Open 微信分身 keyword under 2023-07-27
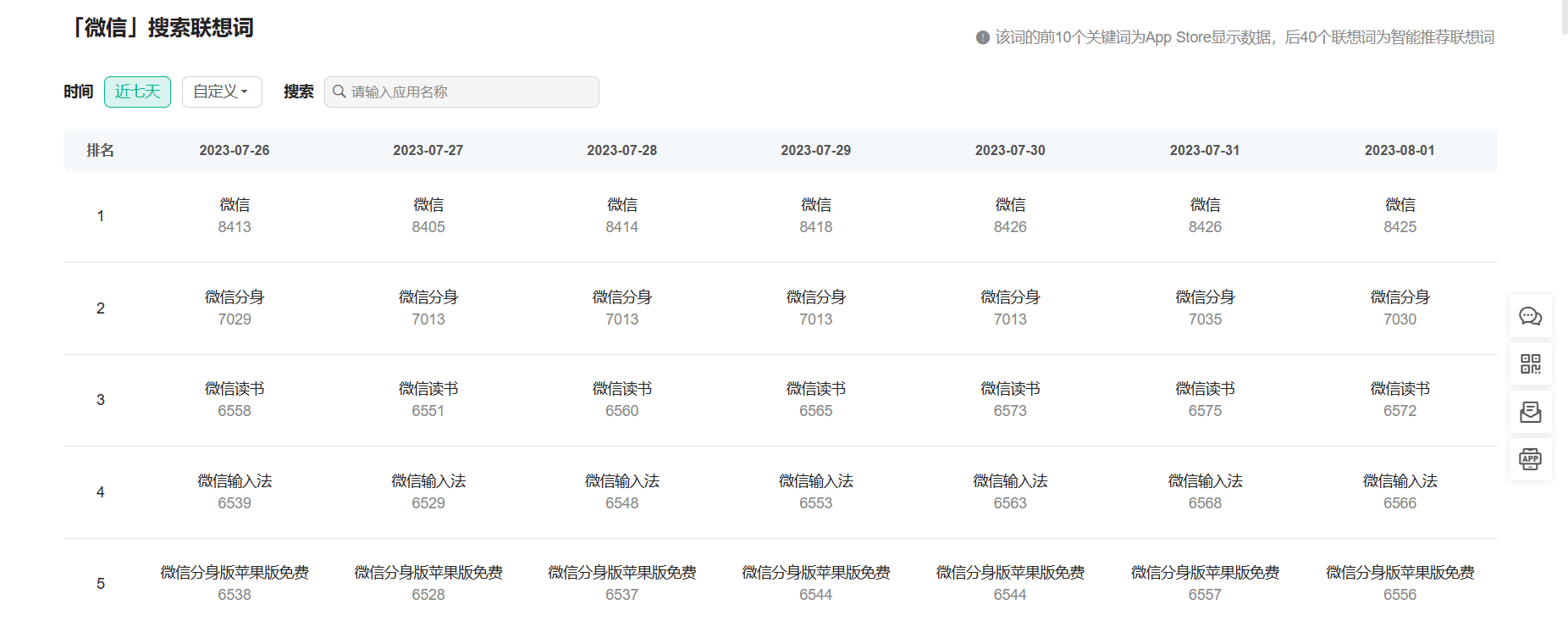 pyautogui.click(x=428, y=297)
